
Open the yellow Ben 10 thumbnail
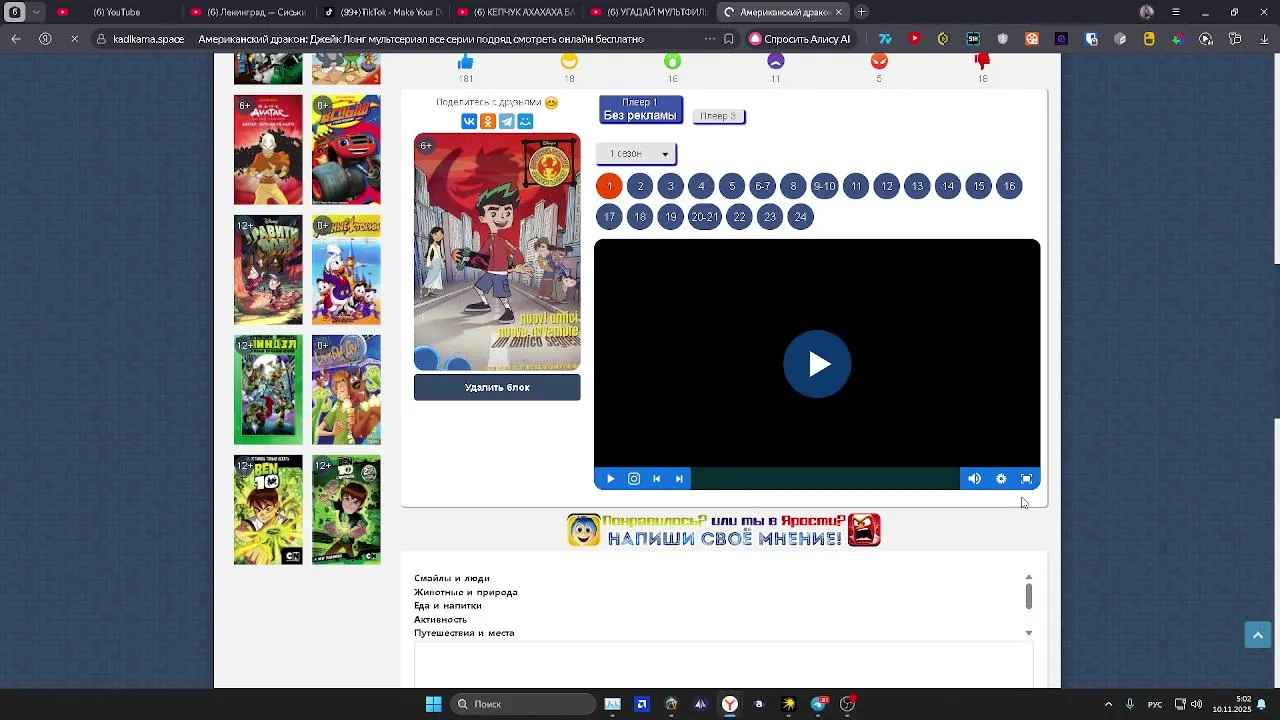pyautogui.click(x=268, y=510)
